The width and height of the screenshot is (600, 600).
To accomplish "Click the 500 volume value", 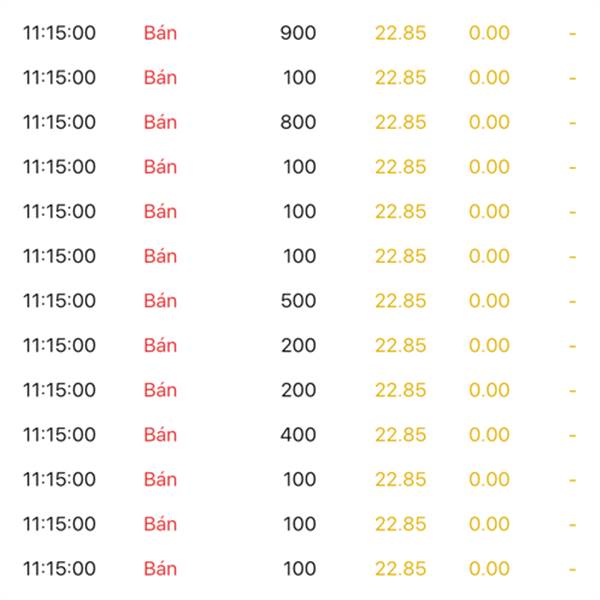I will (298, 301).
